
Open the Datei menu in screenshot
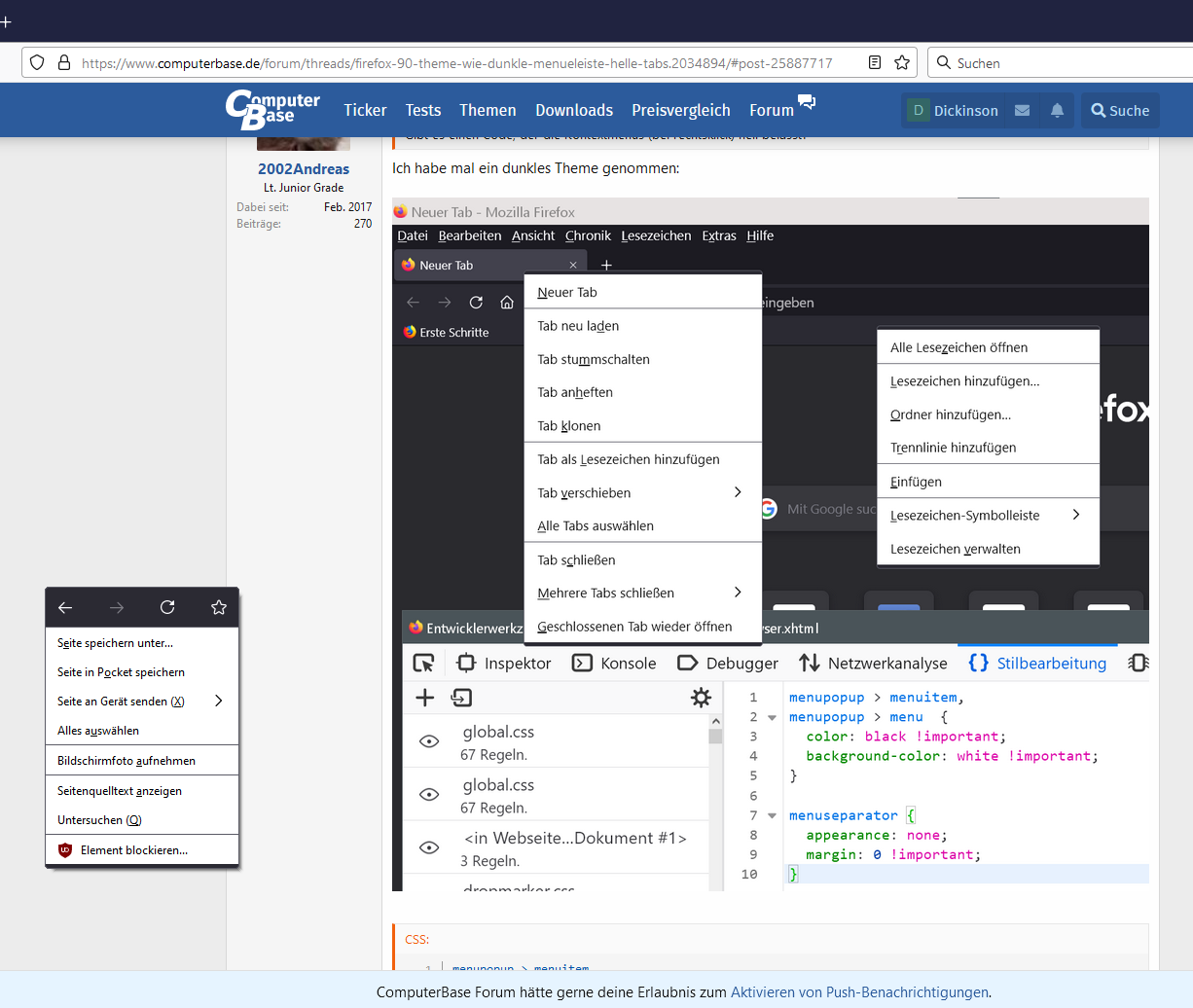click(413, 235)
